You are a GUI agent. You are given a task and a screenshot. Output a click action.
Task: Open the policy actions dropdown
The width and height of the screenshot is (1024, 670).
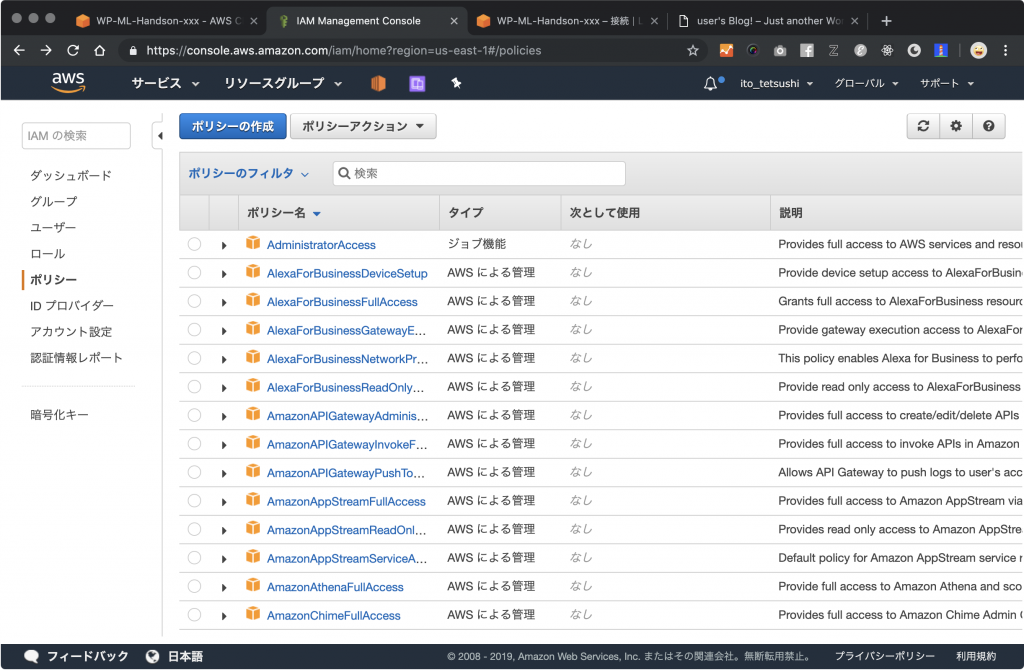click(363, 126)
